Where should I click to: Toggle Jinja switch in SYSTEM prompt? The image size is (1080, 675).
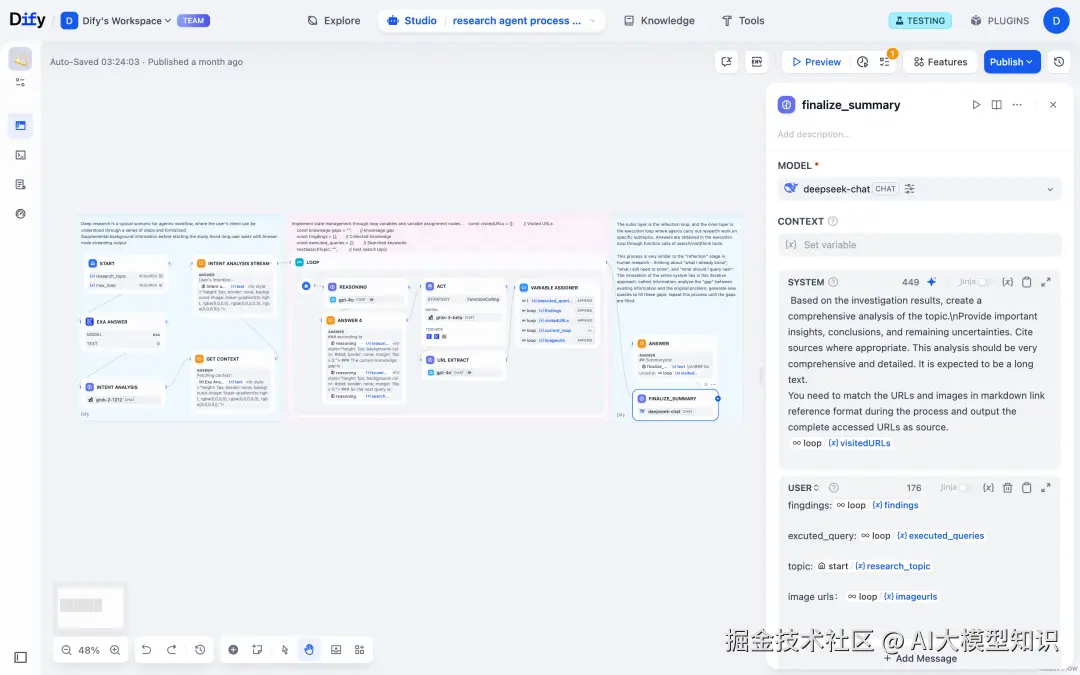(984, 282)
